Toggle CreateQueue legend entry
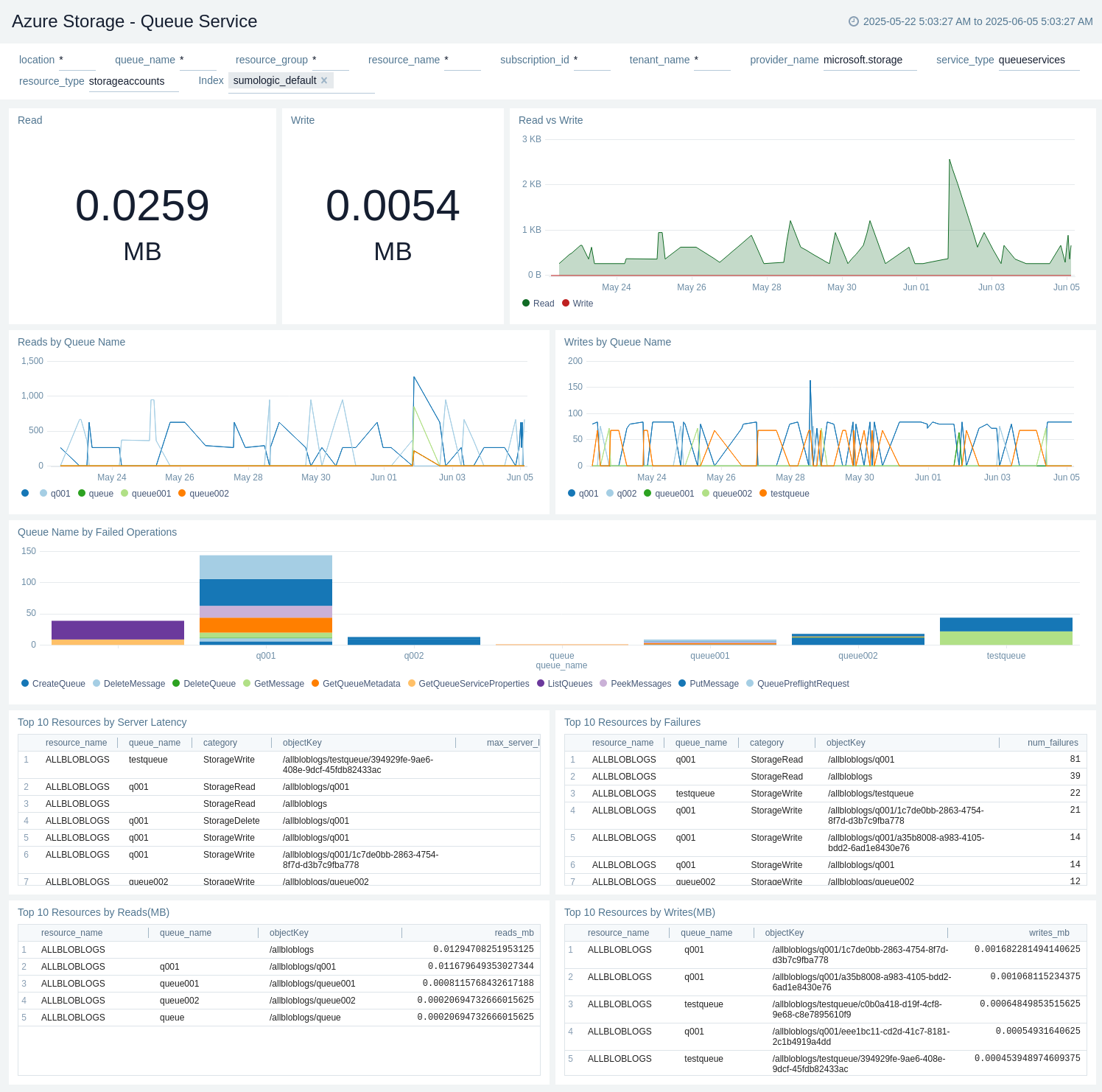 [53, 684]
